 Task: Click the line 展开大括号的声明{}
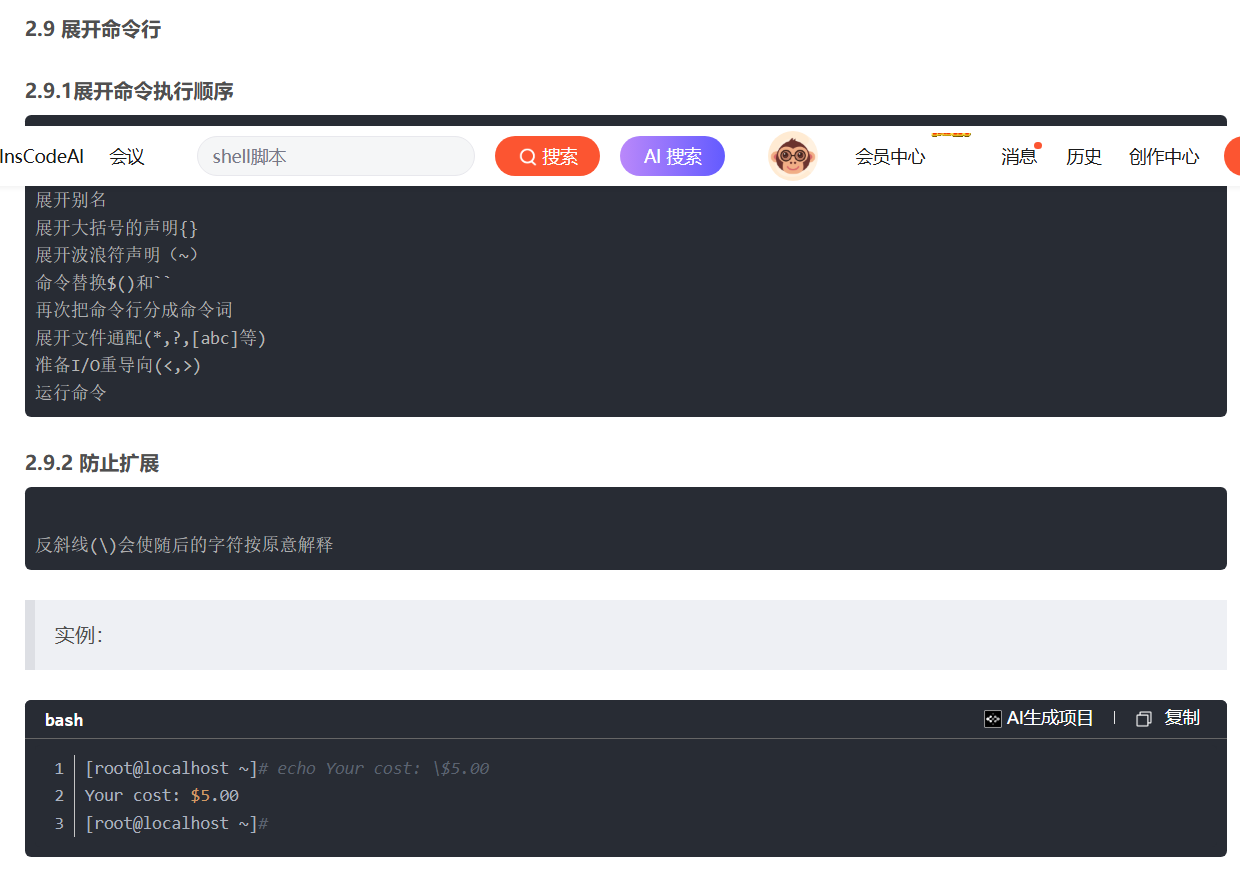pyautogui.click(x=117, y=228)
